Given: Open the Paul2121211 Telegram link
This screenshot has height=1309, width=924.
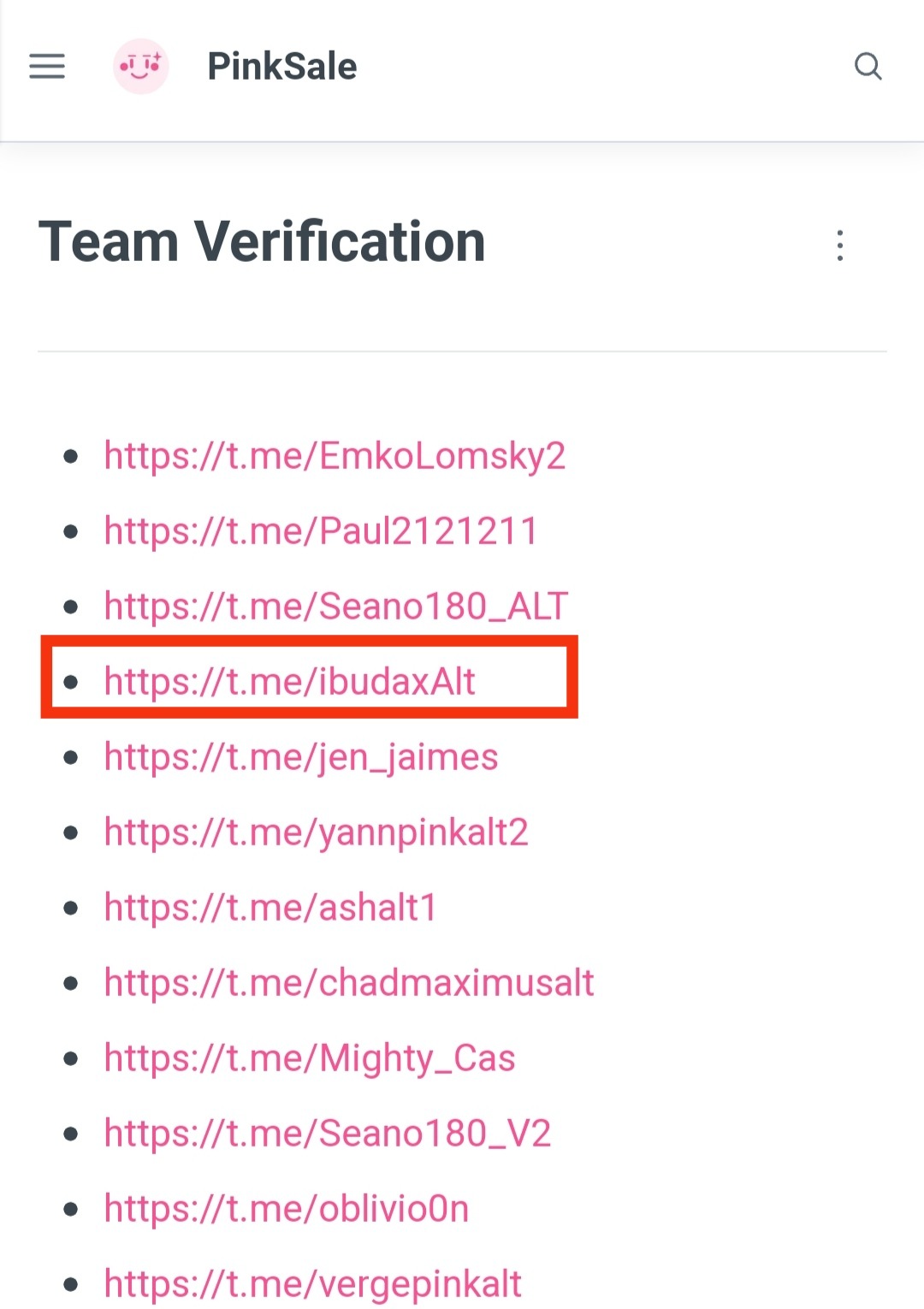Looking at the screenshot, I should click(x=321, y=531).
